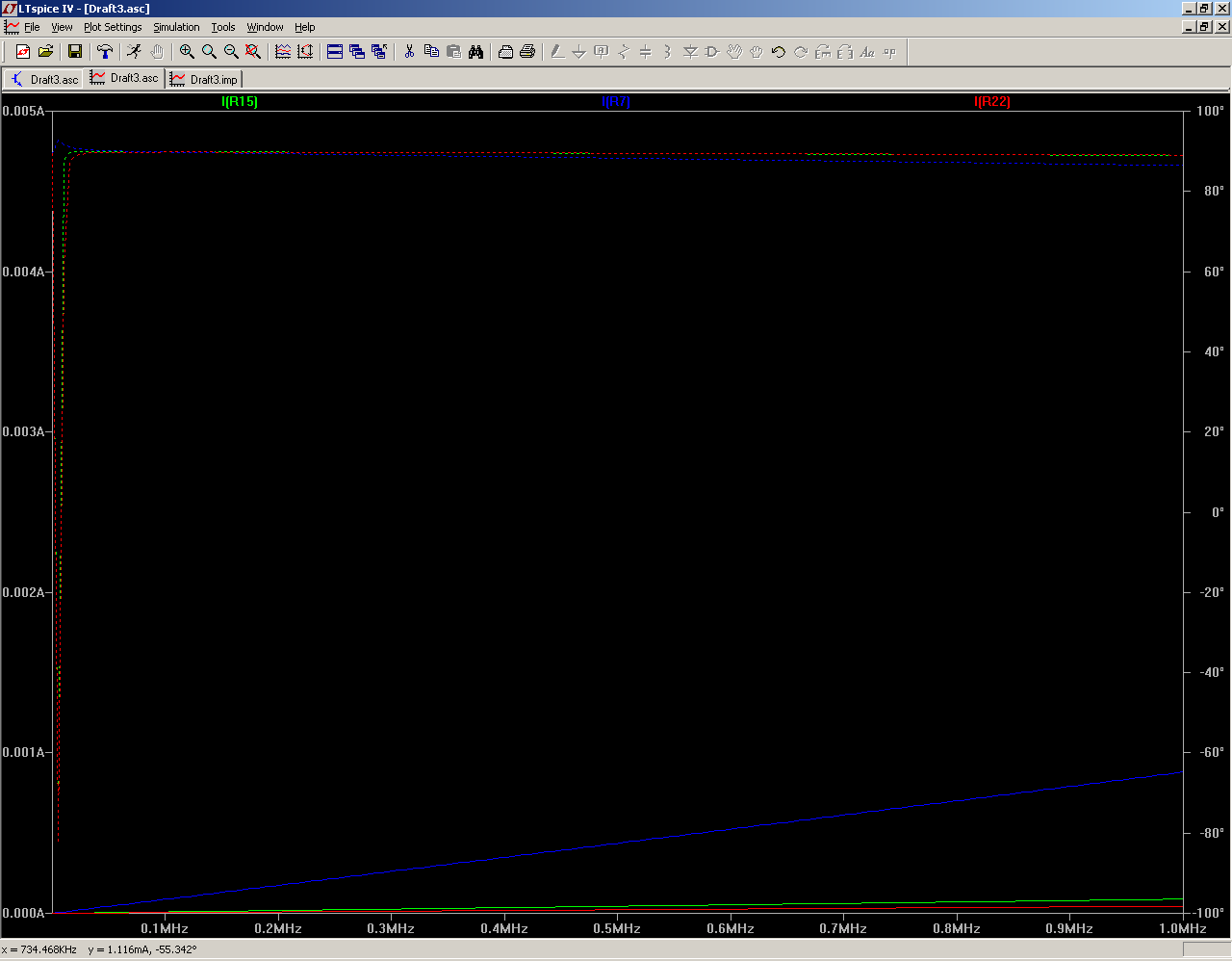Click the red I(R22) trace label
Image resolution: width=1232 pixels, height=961 pixels.
point(992,101)
